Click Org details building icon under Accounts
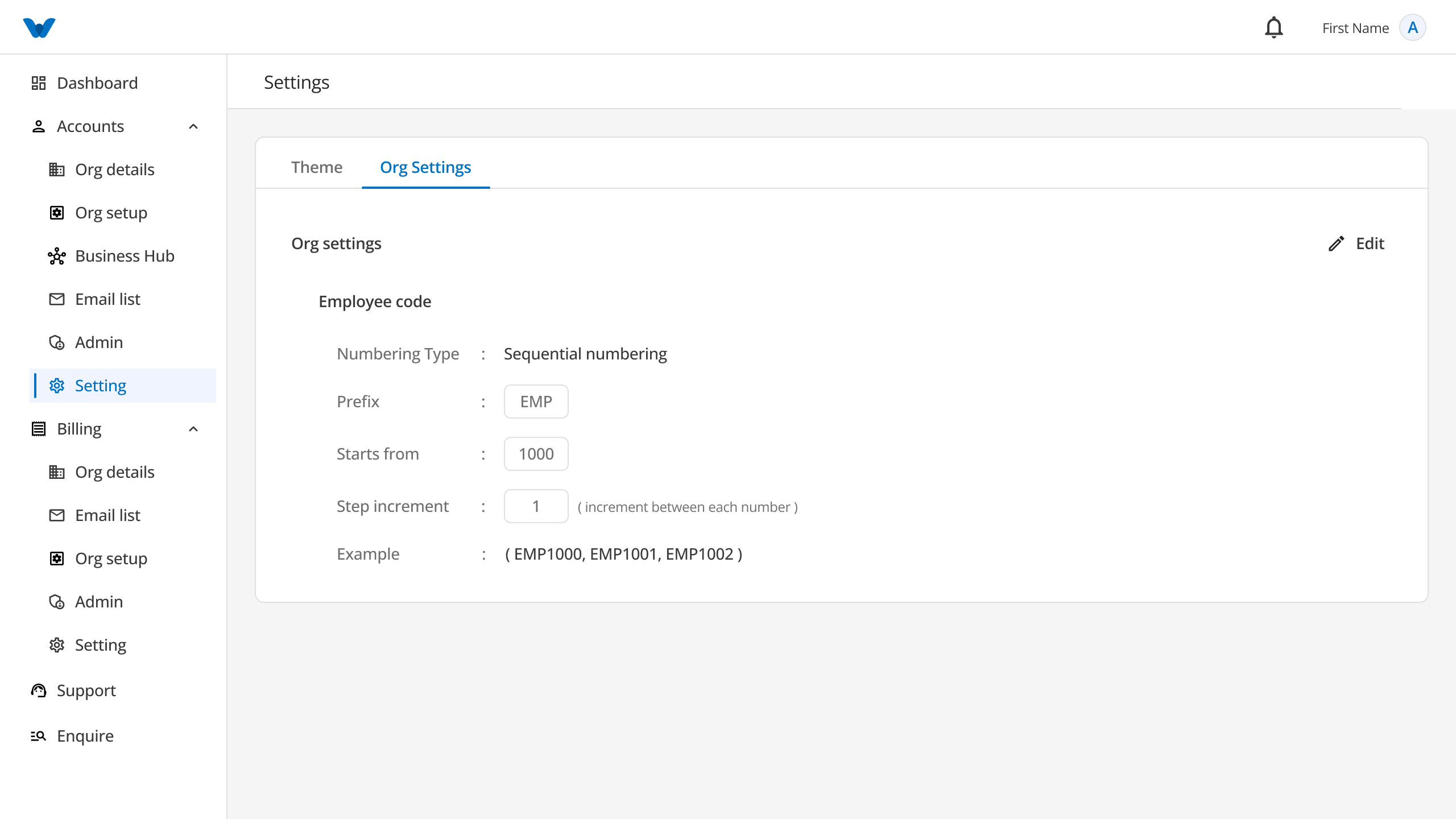 coord(57,169)
